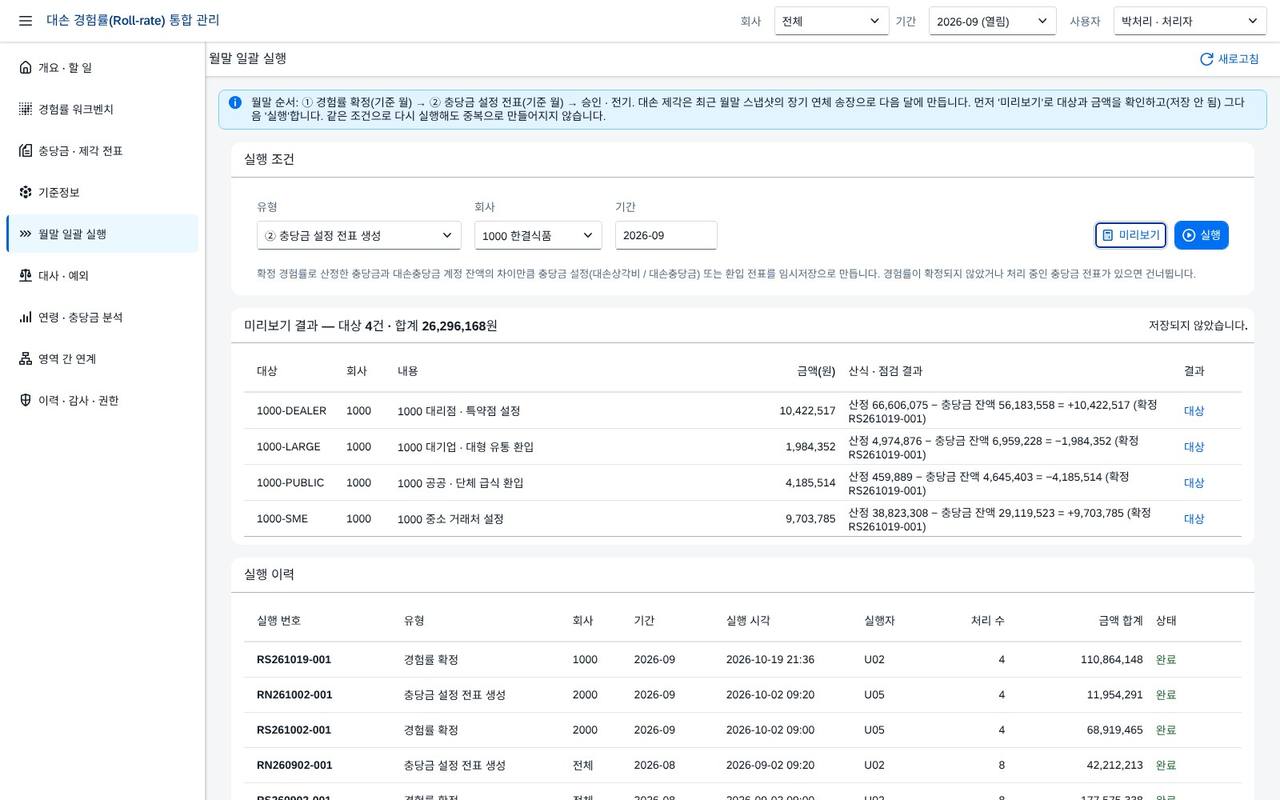Click the 기간 field showing 2026-09
1280x800 pixels.
point(666,236)
